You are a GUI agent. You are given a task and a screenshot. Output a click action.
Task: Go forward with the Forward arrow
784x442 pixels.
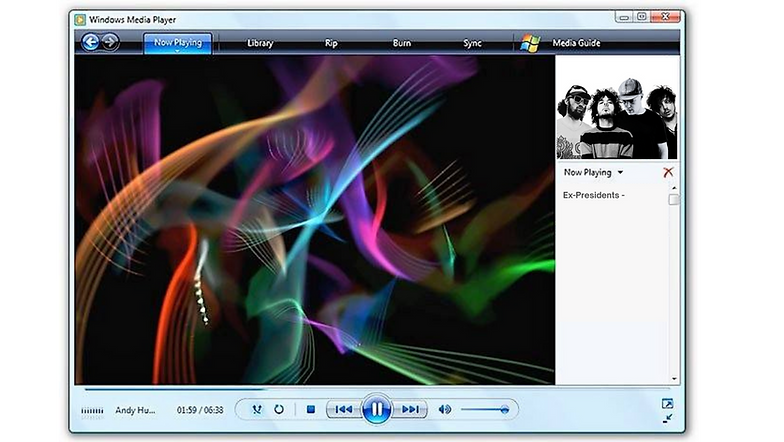click(x=110, y=42)
